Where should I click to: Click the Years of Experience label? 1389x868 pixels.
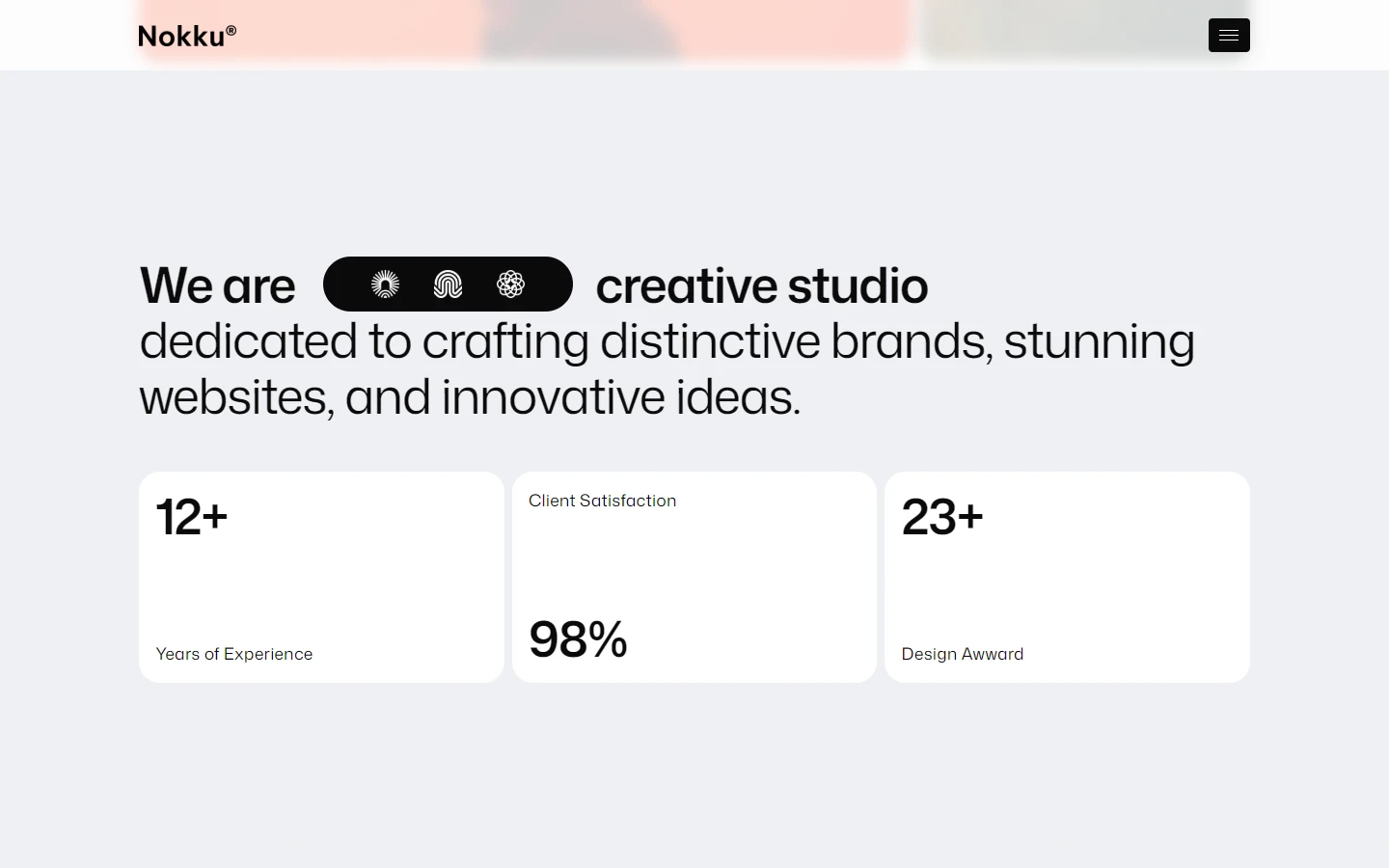click(234, 654)
